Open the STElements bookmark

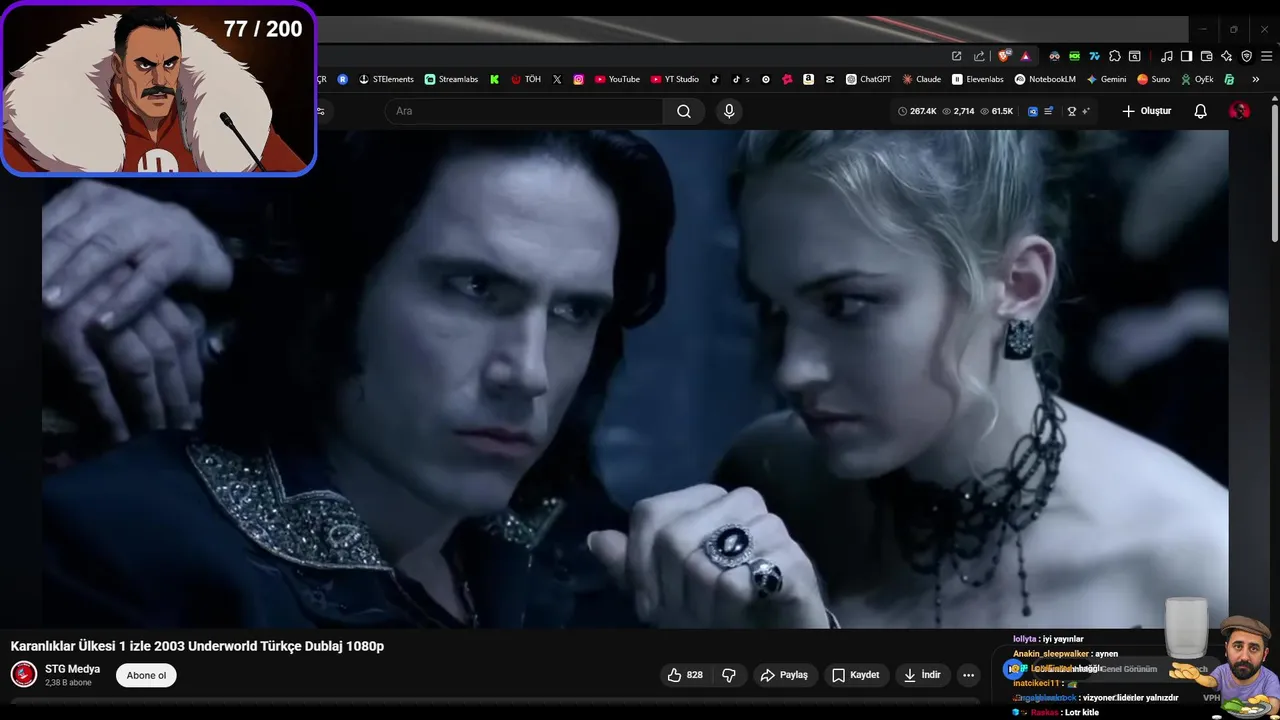click(x=386, y=79)
